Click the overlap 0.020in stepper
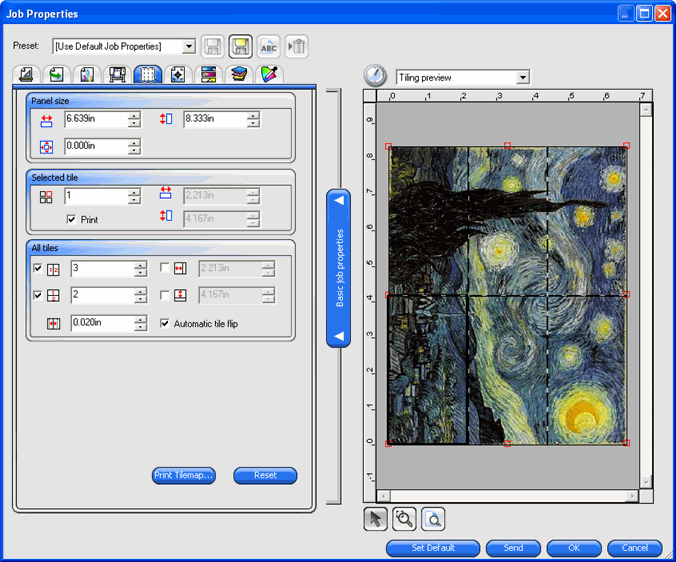The width and height of the screenshot is (676, 562). tap(141, 323)
